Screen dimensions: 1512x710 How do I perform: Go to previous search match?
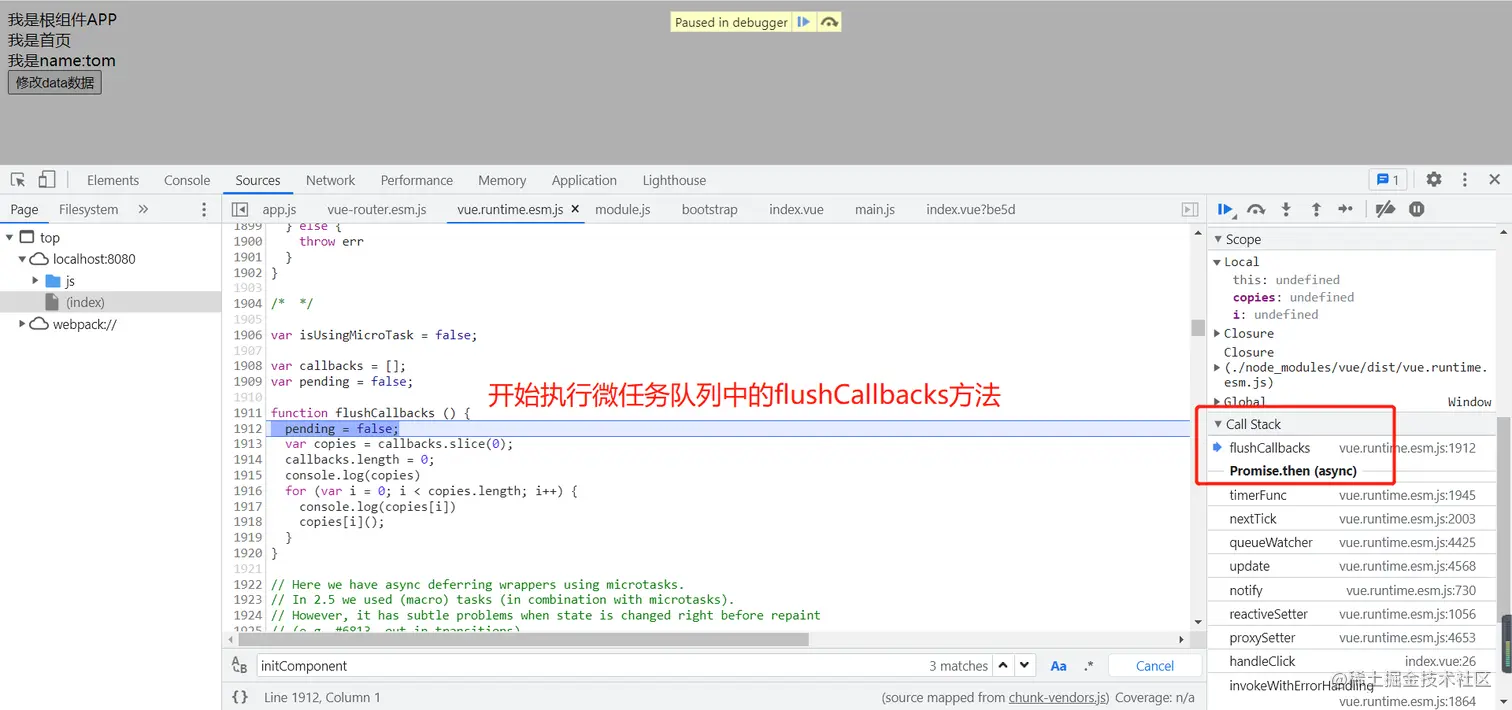[1003, 665]
